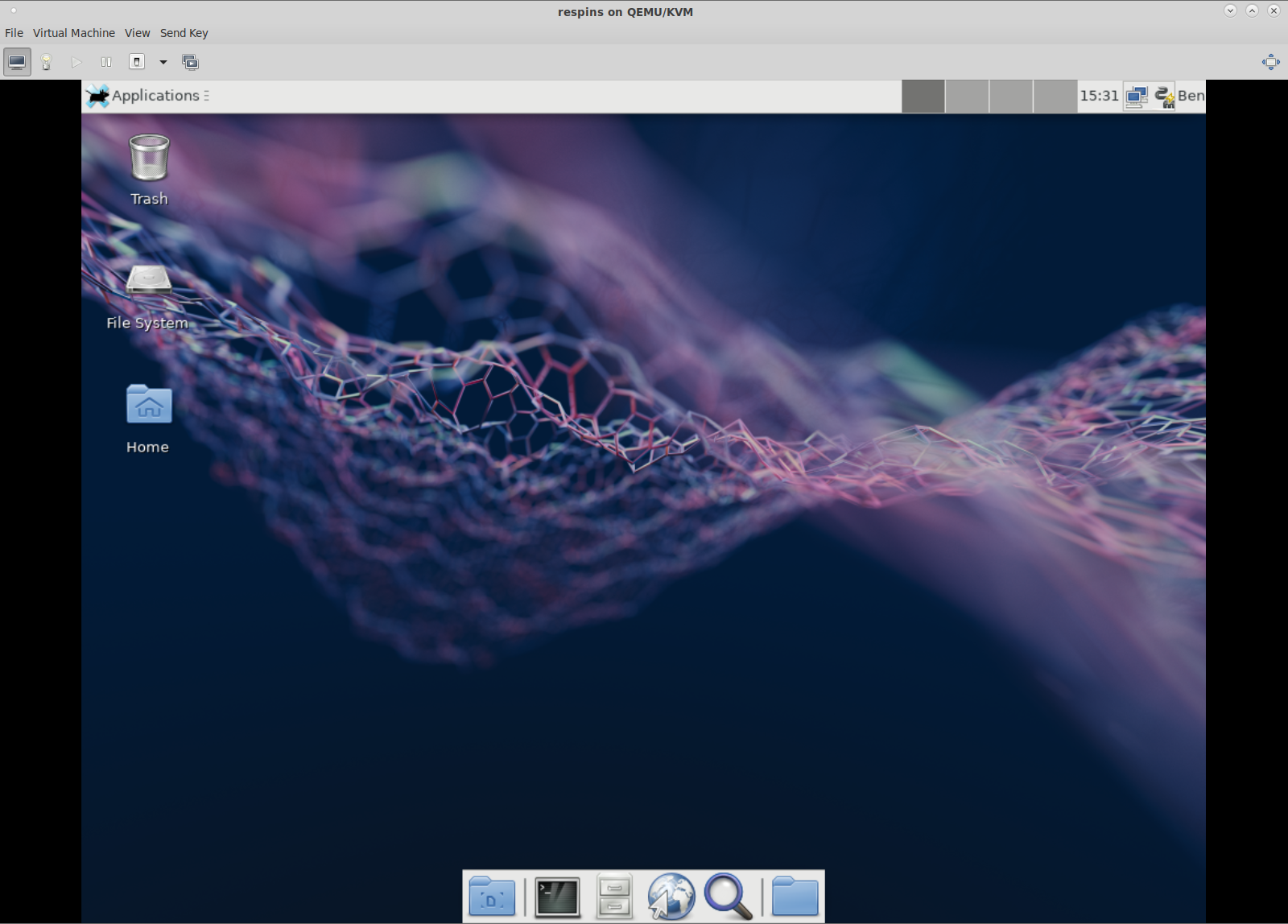Viewport: 1288px width, 924px height.
Task: Switch to the second workspace
Action: tap(967, 96)
